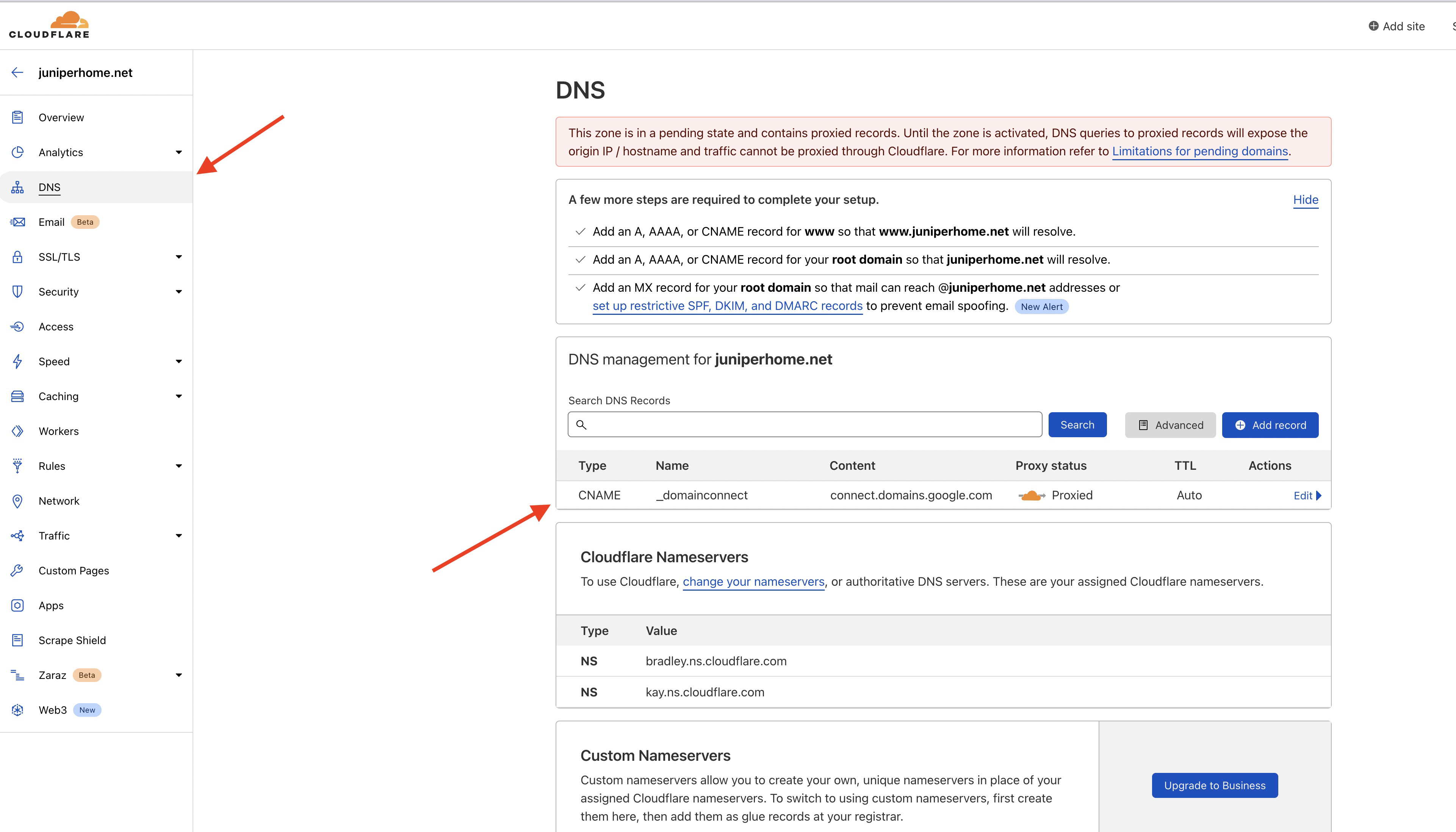Click the Auto TTL cell
Image resolution: width=1456 pixels, height=832 pixels.
point(1189,495)
